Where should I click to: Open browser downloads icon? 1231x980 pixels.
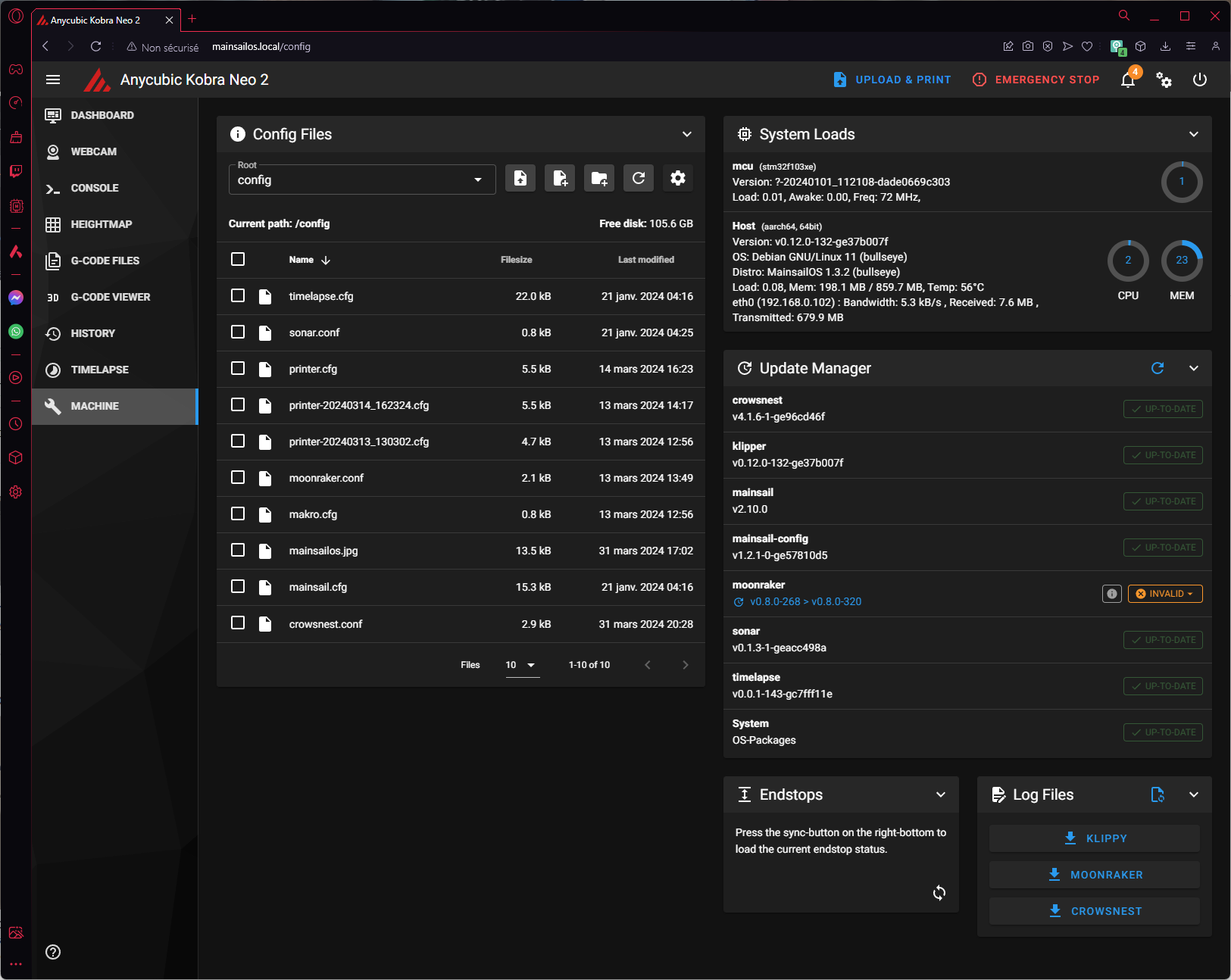click(1165, 46)
